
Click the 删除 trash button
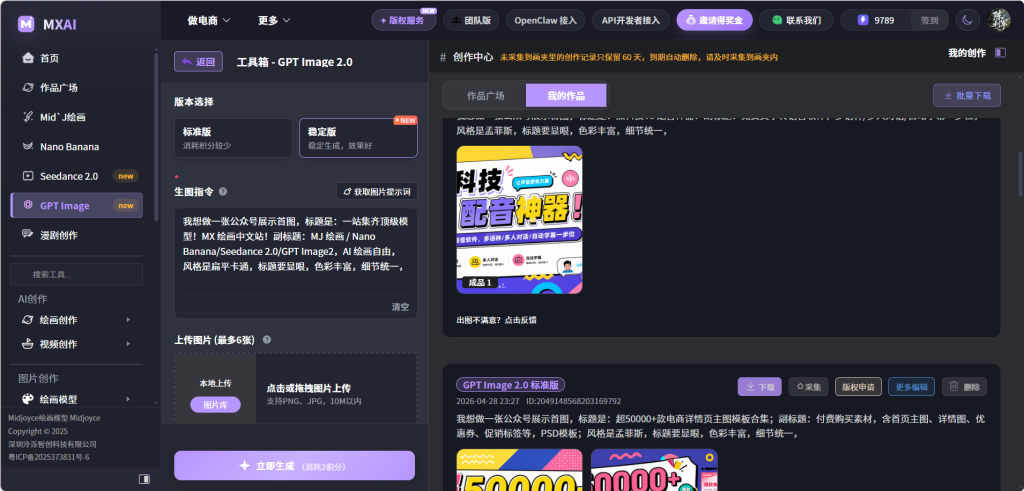pyautogui.click(x=964, y=387)
